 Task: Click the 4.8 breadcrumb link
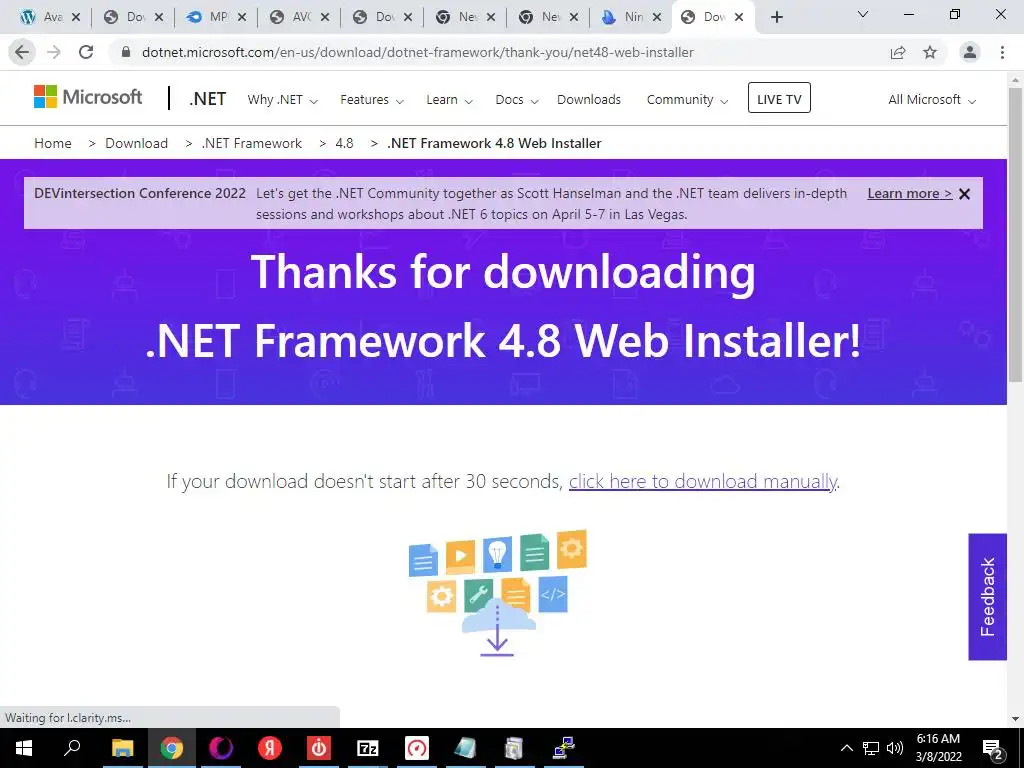click(344, 144)
